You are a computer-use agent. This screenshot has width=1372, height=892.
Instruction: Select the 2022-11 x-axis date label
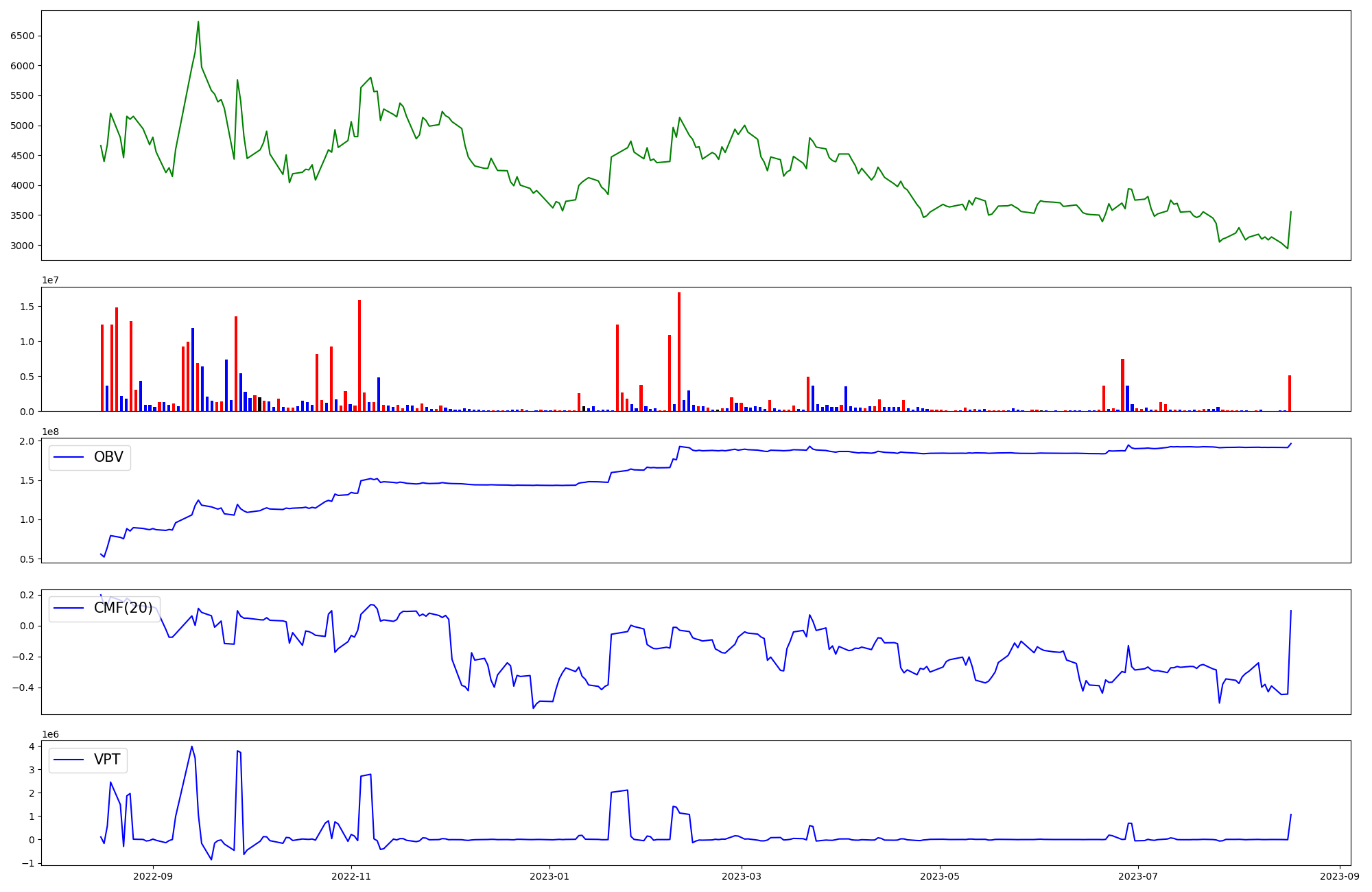click(x=351, y=876)
